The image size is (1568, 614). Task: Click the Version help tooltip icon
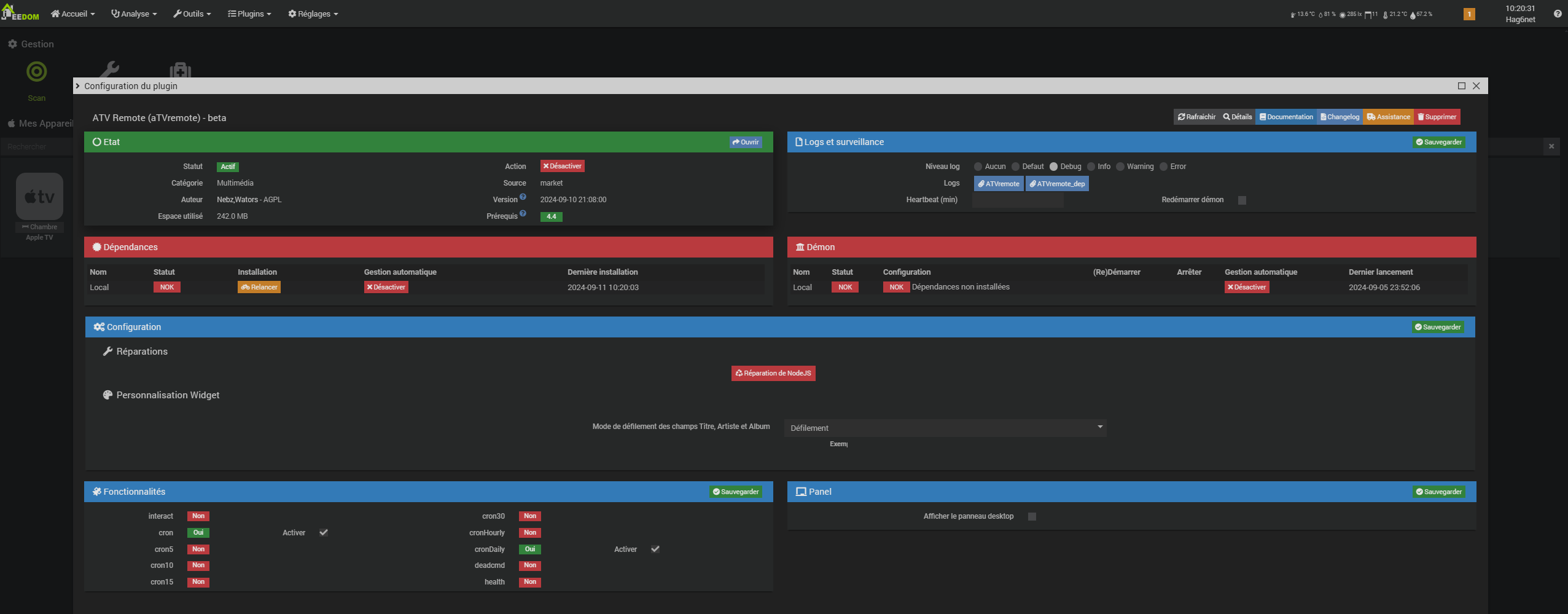coord(523,197)
